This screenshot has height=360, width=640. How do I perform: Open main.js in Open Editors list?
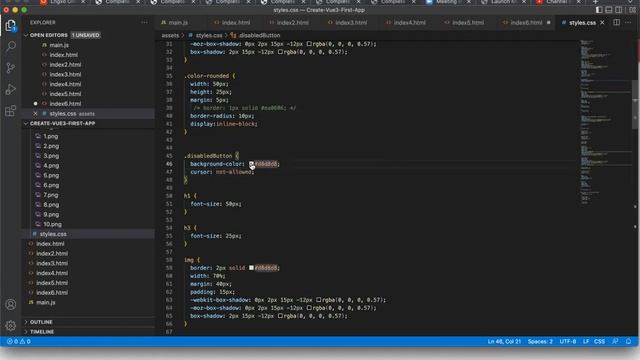tap(59, 45)
